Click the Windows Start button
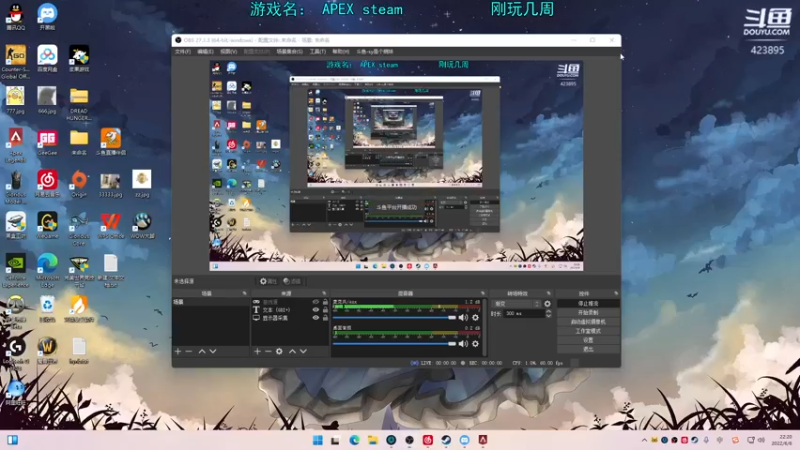This screenshot has width=800, height=450. pyautogui.click(x=317, y=440)
